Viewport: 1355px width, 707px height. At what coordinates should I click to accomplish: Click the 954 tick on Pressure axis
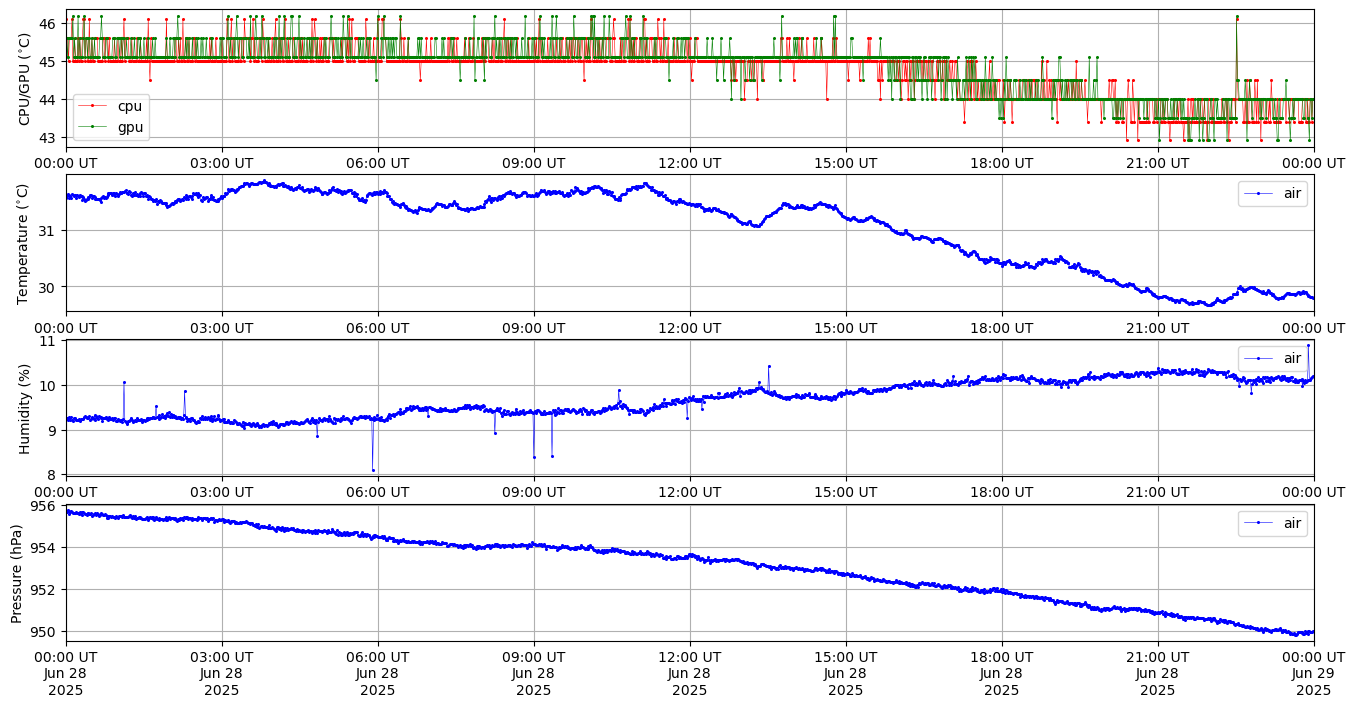coord(45,548)
